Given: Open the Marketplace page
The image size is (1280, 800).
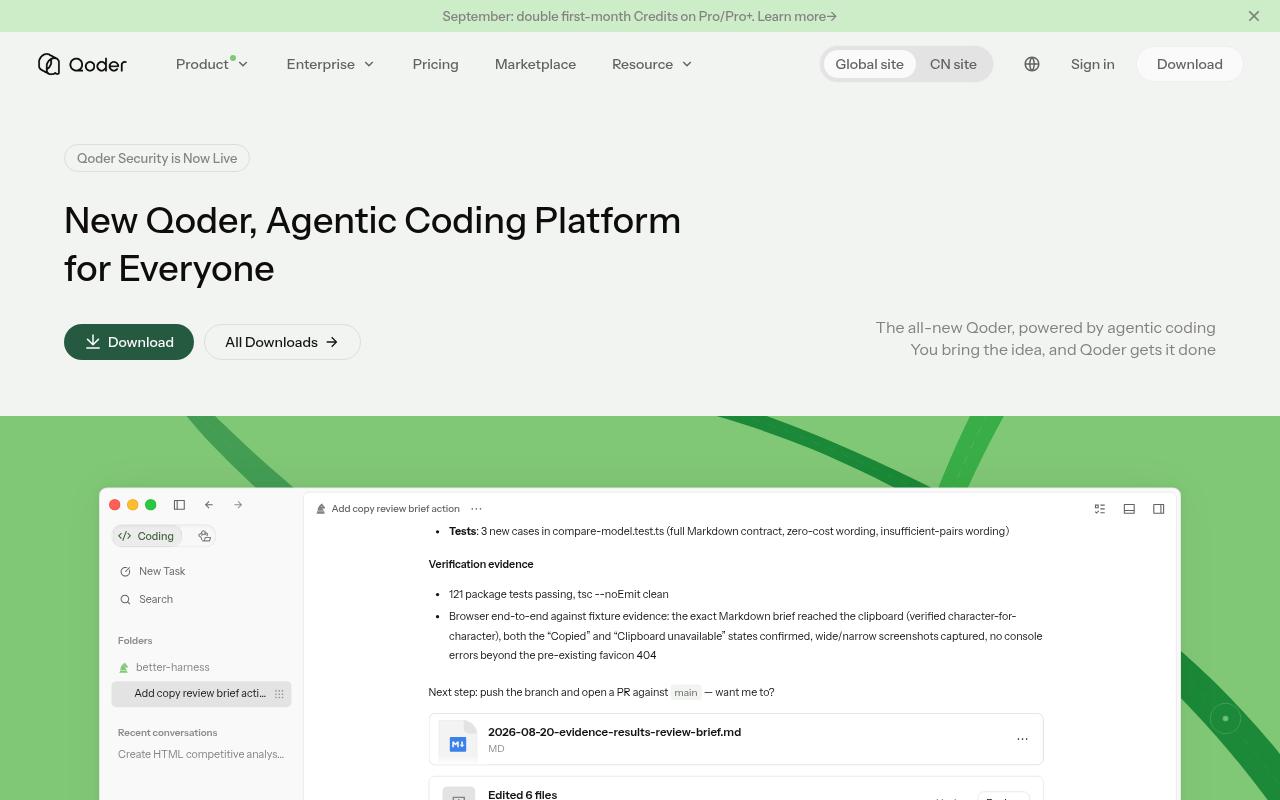Looking at the screenshot, I should 535,64.
